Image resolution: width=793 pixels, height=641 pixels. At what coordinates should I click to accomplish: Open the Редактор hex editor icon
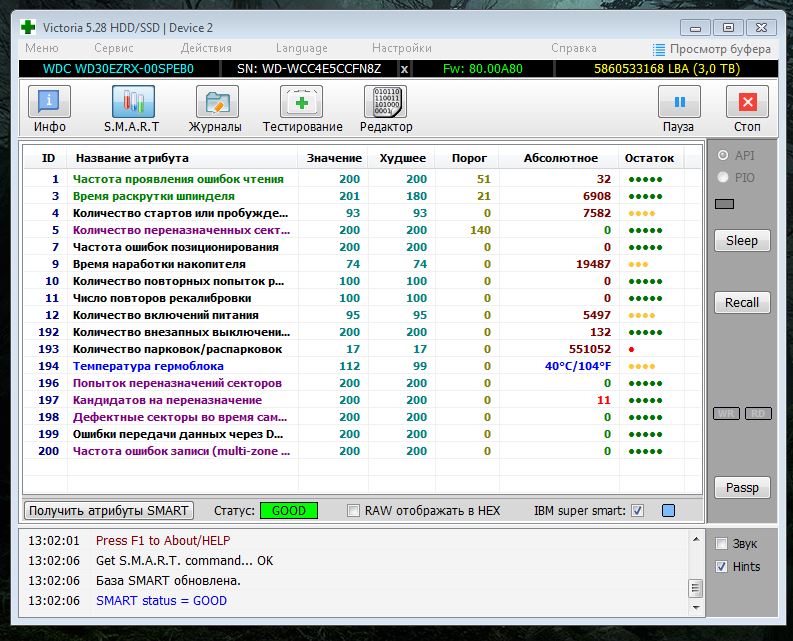[385, 102]
